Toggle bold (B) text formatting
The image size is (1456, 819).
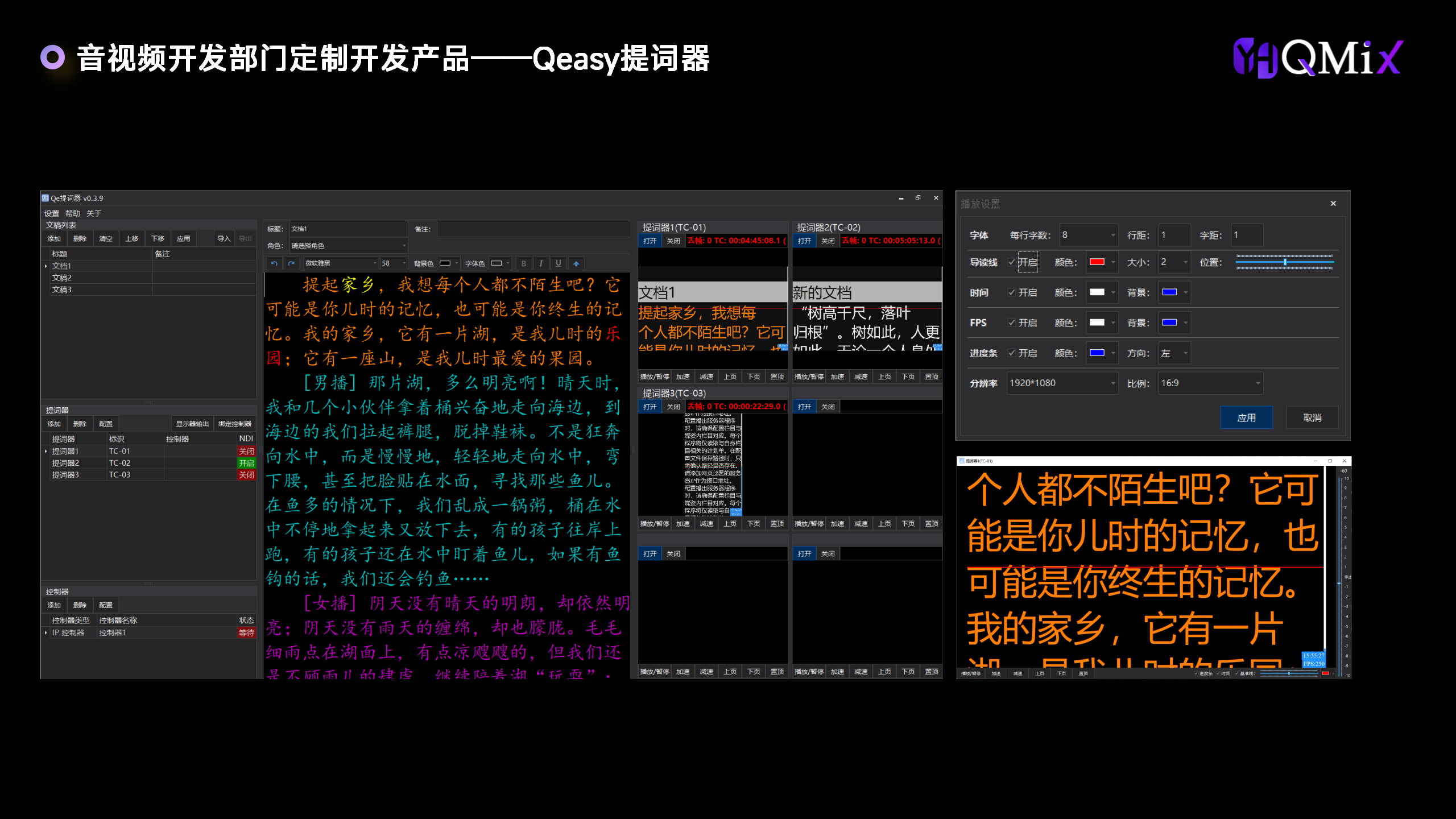[524, 263]
